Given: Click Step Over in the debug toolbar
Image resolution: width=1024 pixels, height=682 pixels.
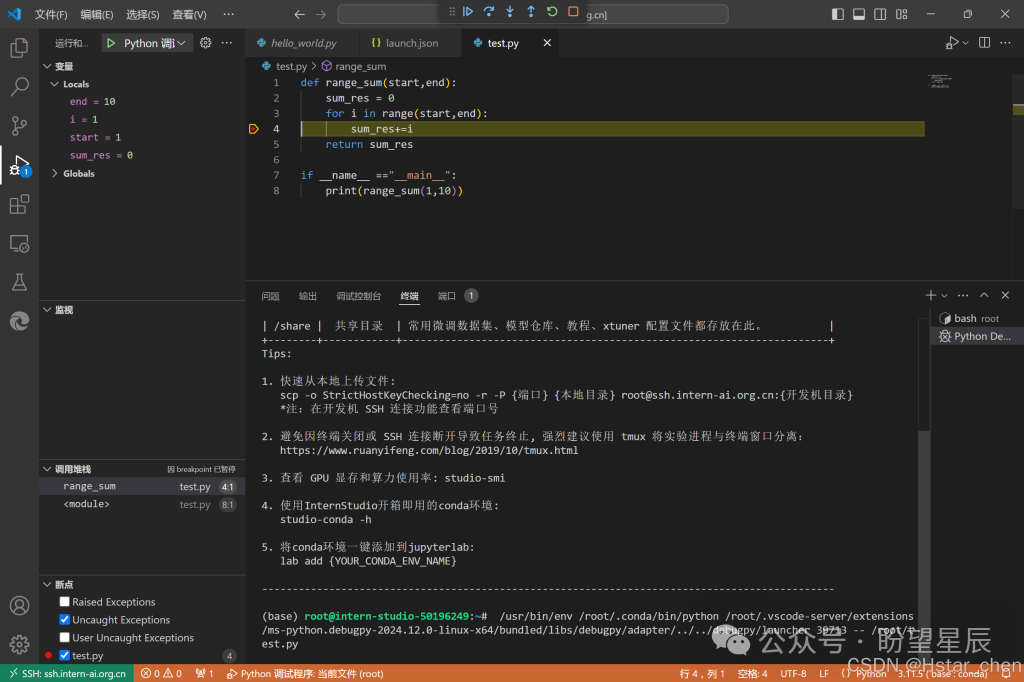Looking at the screenshot, I should click(x=488, y=12).
